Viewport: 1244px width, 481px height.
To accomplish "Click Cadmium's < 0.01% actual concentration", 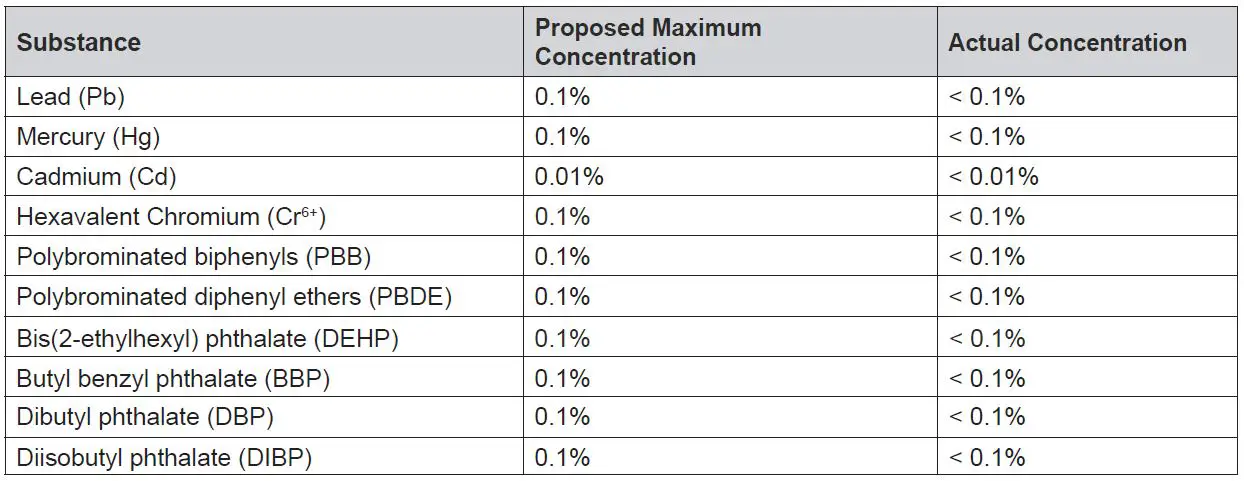I will point(993,177).
